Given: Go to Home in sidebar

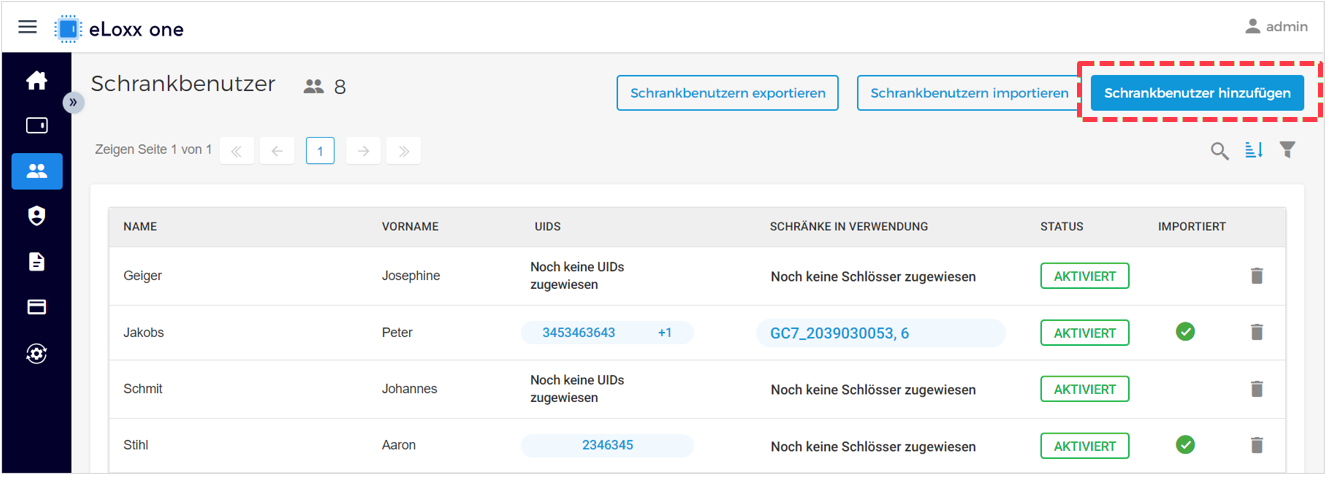Looking at the screenshot, I should (x=37, y=81).
